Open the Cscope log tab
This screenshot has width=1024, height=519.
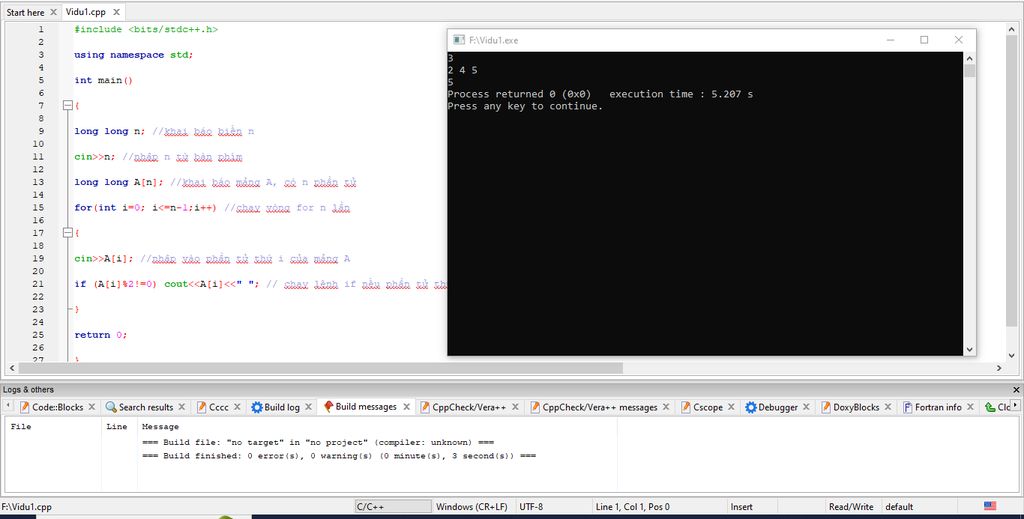click(x=708, y=407)
